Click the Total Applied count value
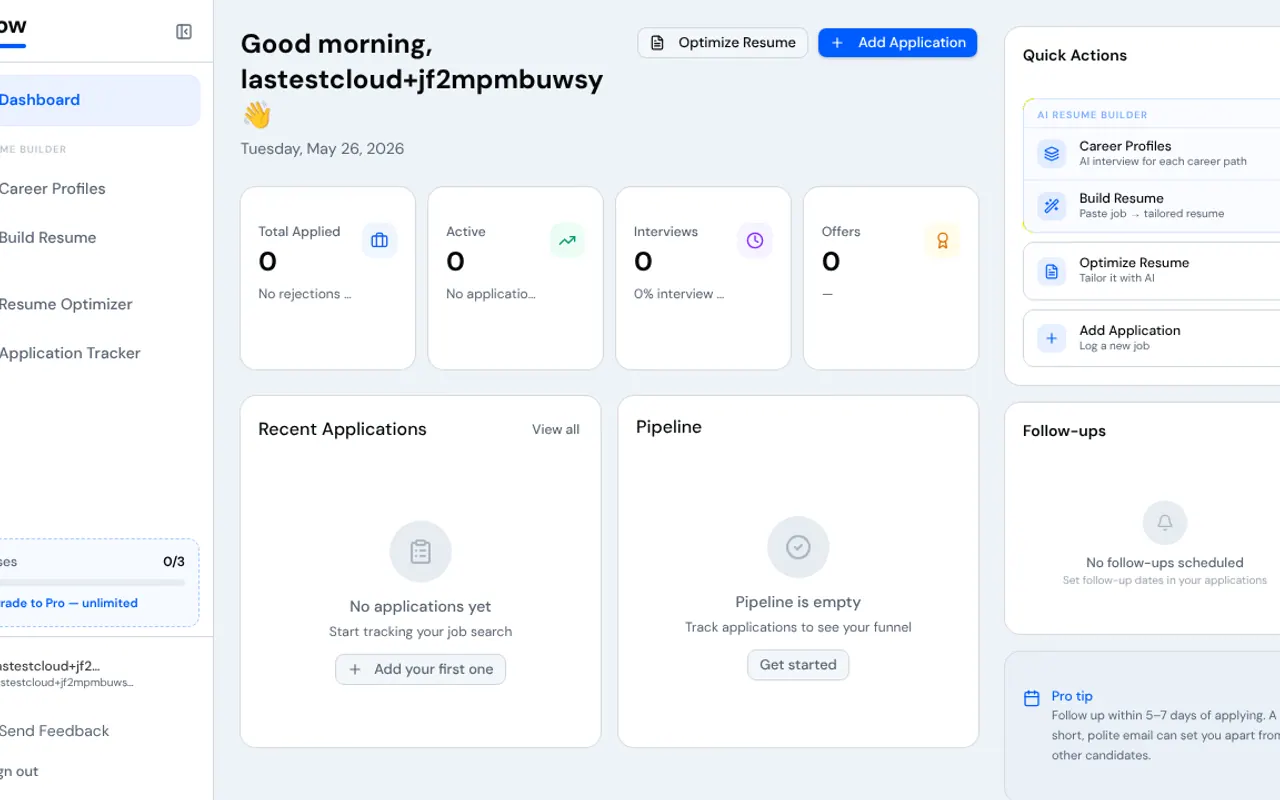The width and height of the screenshot is (1280, 800). 267,262
